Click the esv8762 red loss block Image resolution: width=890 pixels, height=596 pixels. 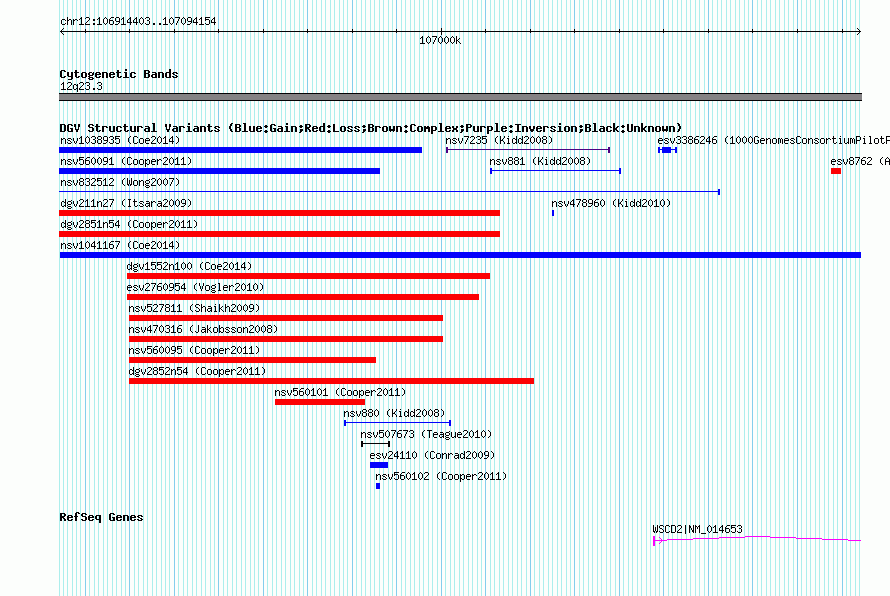coord(836,171)
